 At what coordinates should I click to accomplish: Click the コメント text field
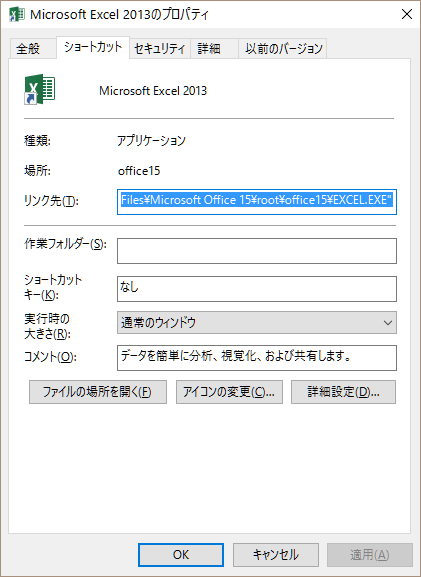(257, 358)
